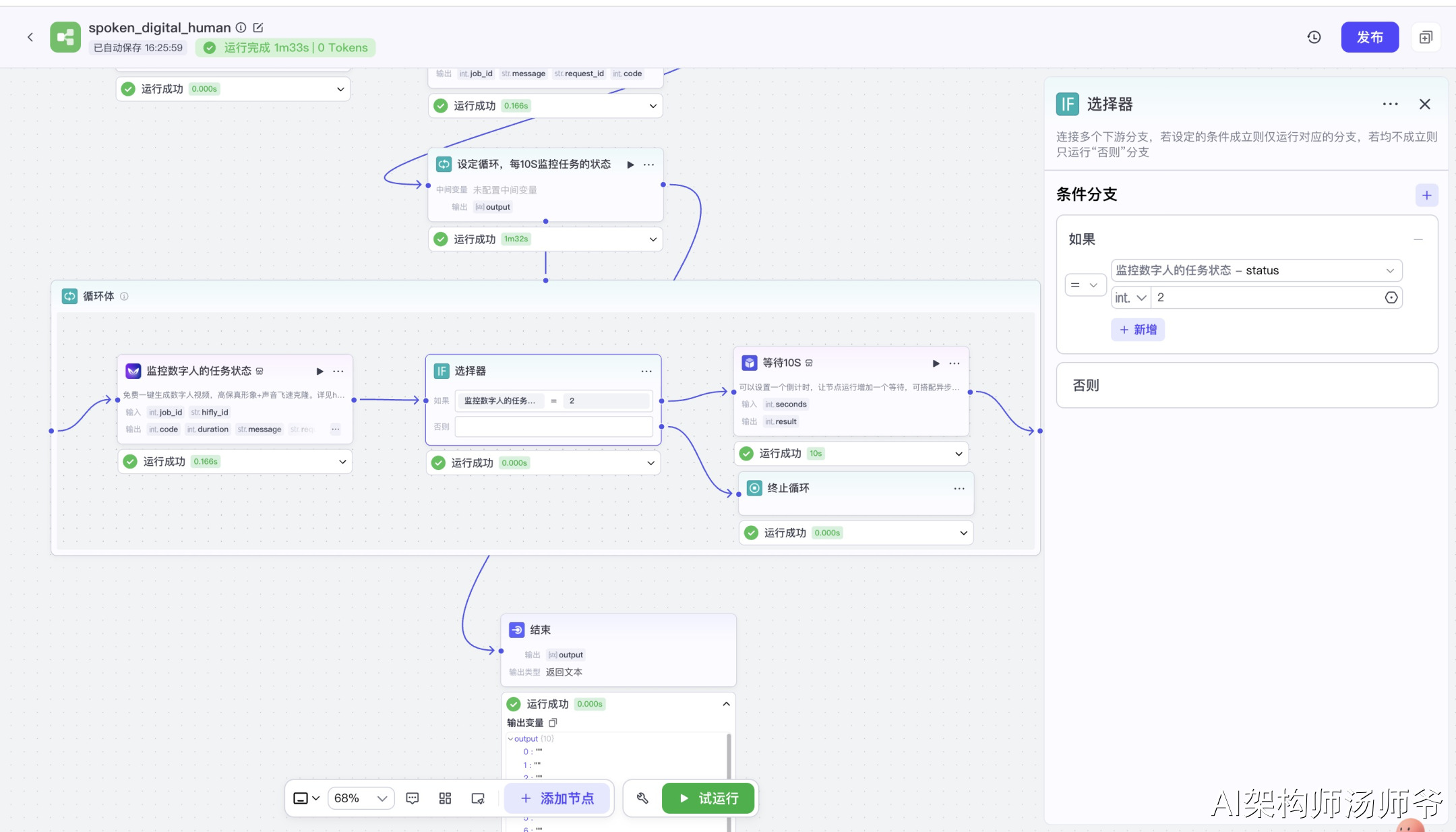This screenshot has width=1456, height=832.
Task: Remove the 如果 branch minus icon
Action: [1418, 239]
